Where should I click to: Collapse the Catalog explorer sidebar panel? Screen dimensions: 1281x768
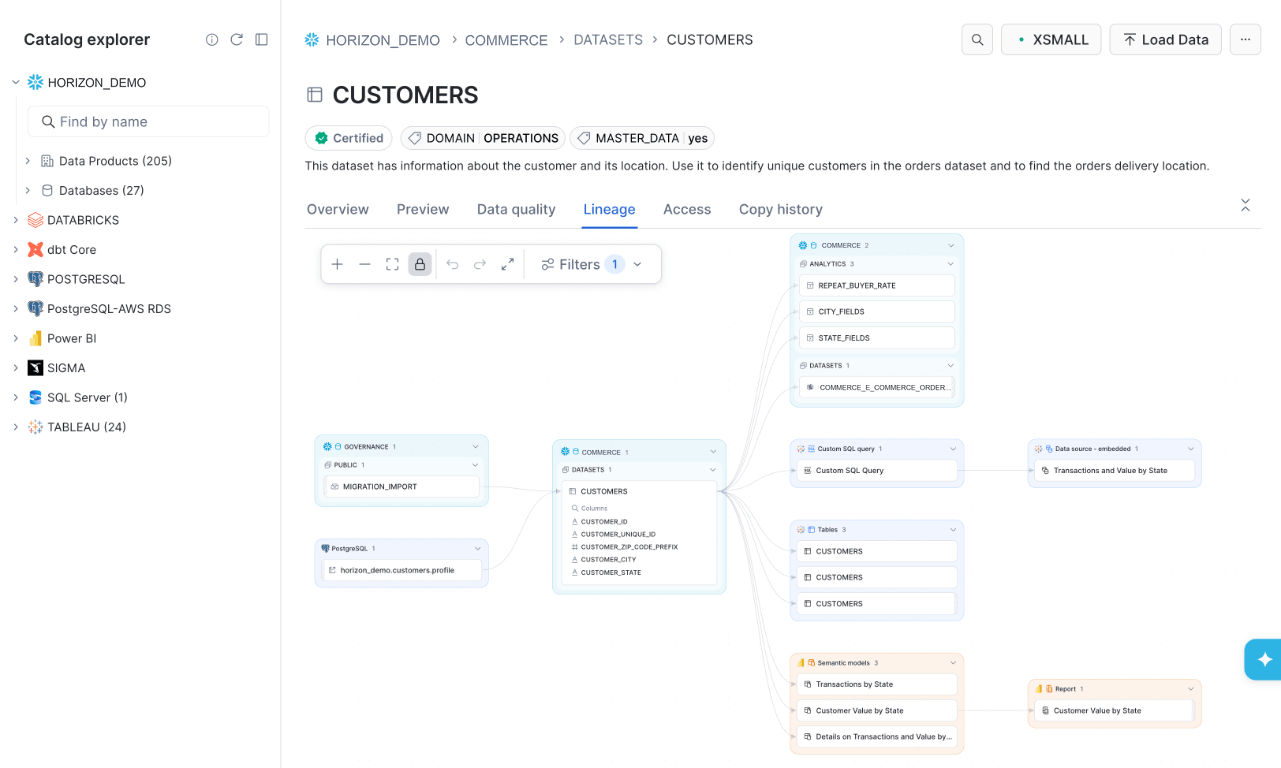click(x=262, y=40)
